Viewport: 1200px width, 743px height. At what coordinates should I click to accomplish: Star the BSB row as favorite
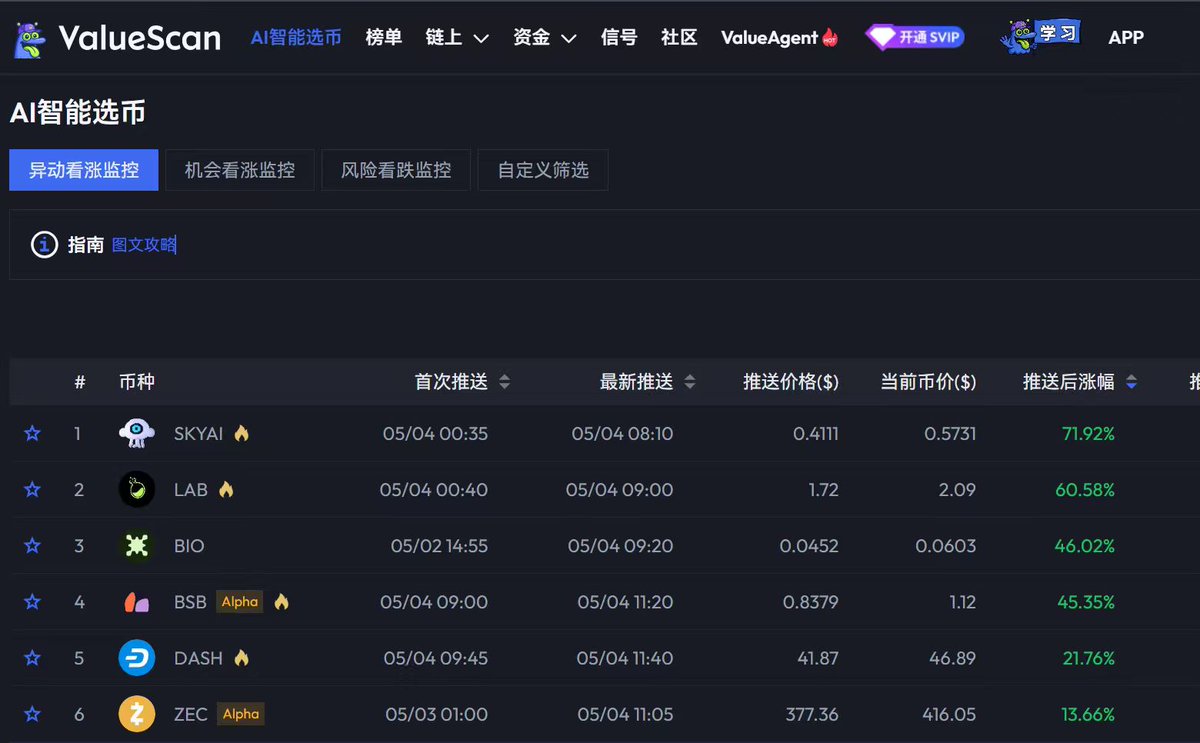(x=32, y=602)
